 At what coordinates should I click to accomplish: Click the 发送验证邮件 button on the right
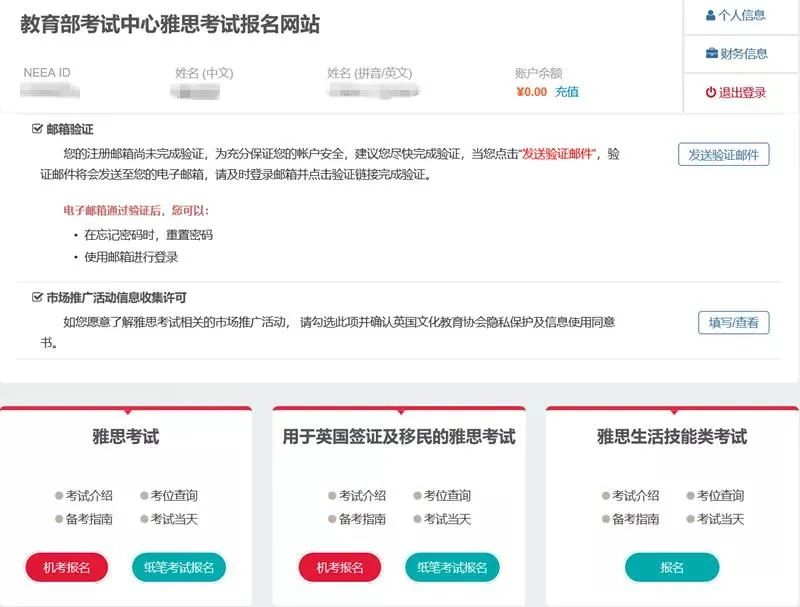(x=726, y=155)
